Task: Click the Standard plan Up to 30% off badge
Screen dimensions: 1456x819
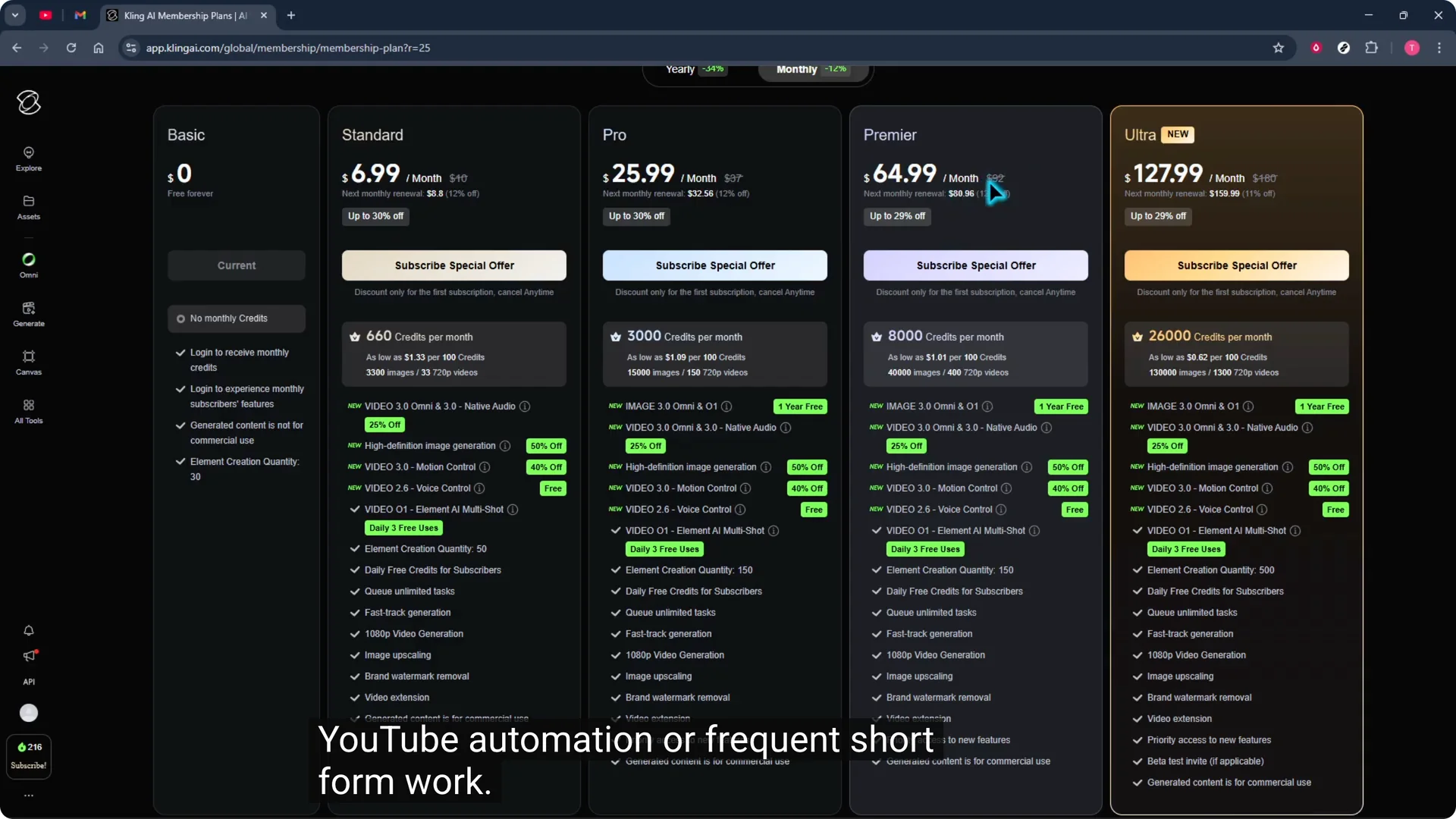Action: (x=376, y=216)
